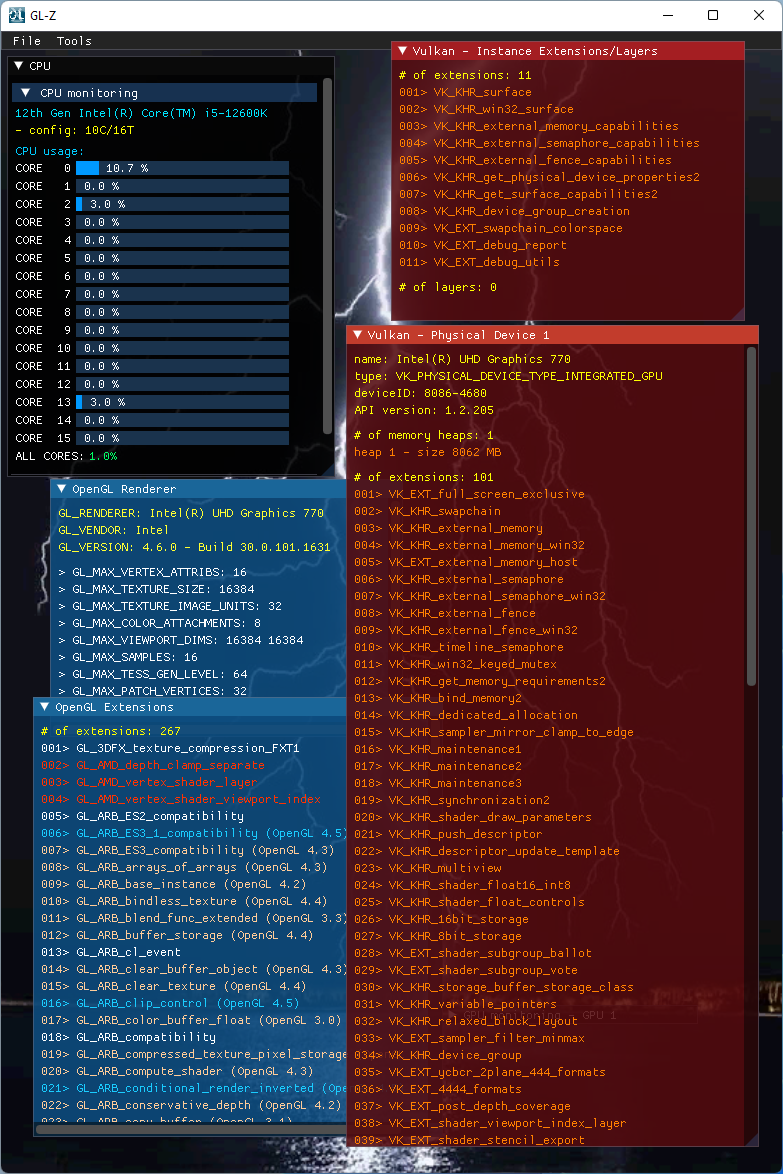Image resolution: width=783 pixels, height=1174 pixels.
Task: Click CORE 2 usage bar at 3.0 %
Action: 182,204
